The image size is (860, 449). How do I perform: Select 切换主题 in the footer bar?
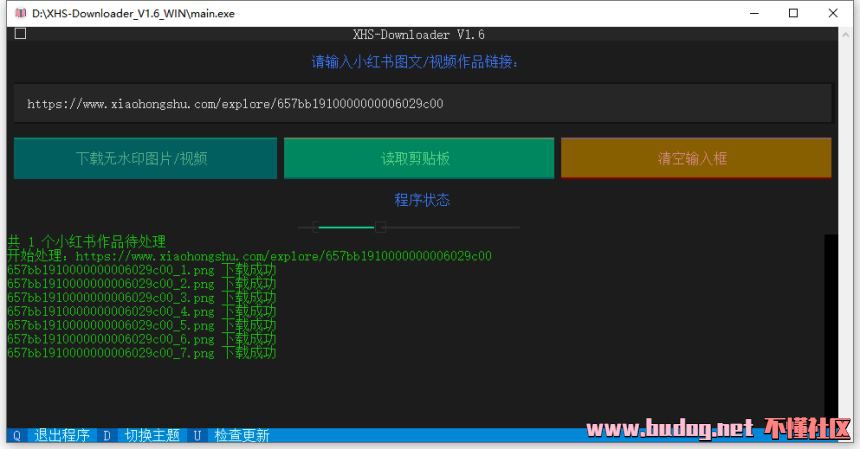click(x=152, y=435)
